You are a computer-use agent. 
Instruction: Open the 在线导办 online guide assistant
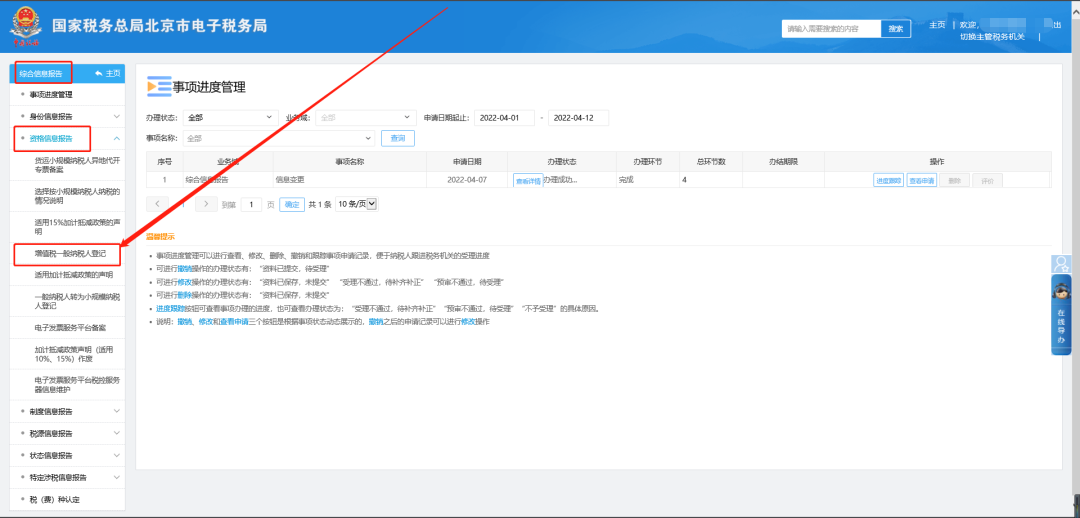pyautogui.click(x=1061, y=315)
